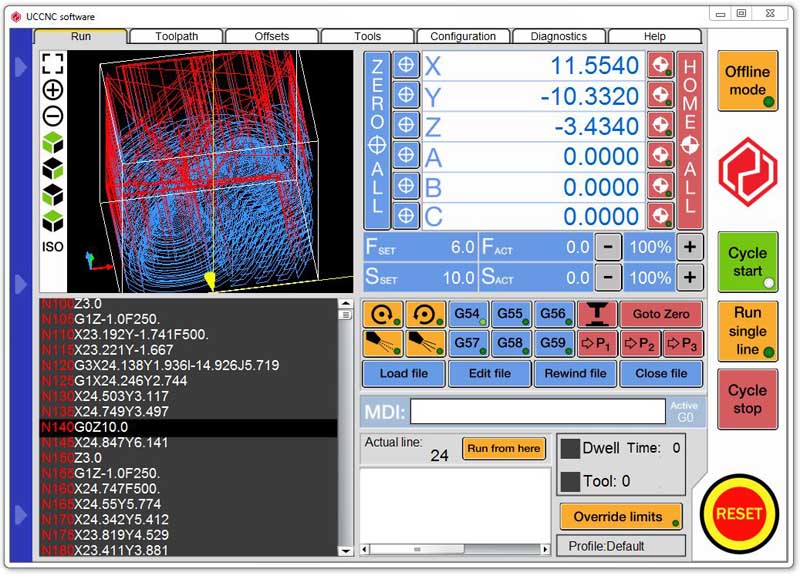
Task: Activate G56 offset
Action: (x=554, y=314)
